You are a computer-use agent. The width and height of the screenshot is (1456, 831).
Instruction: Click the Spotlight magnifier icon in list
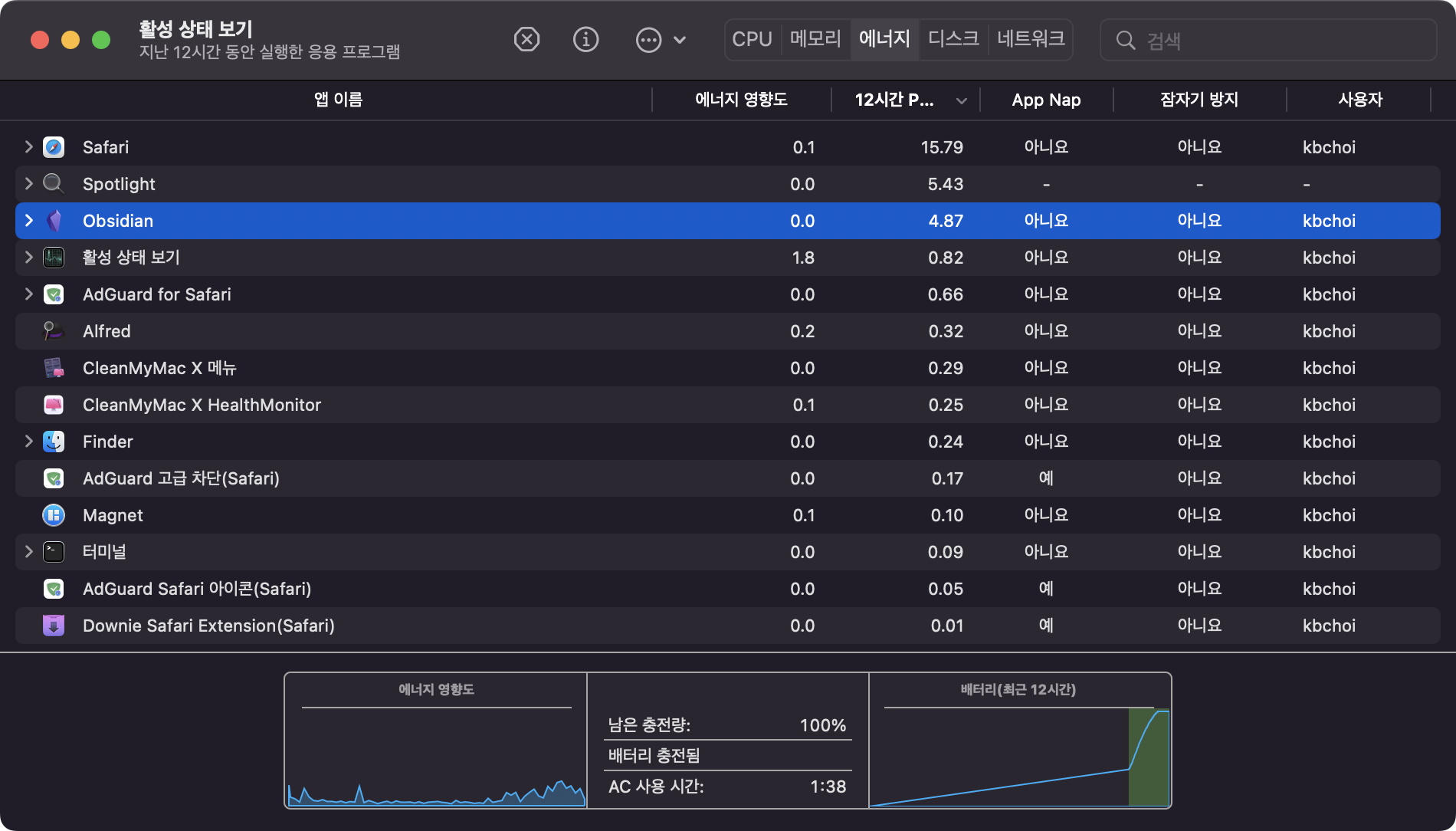(54, 184)
